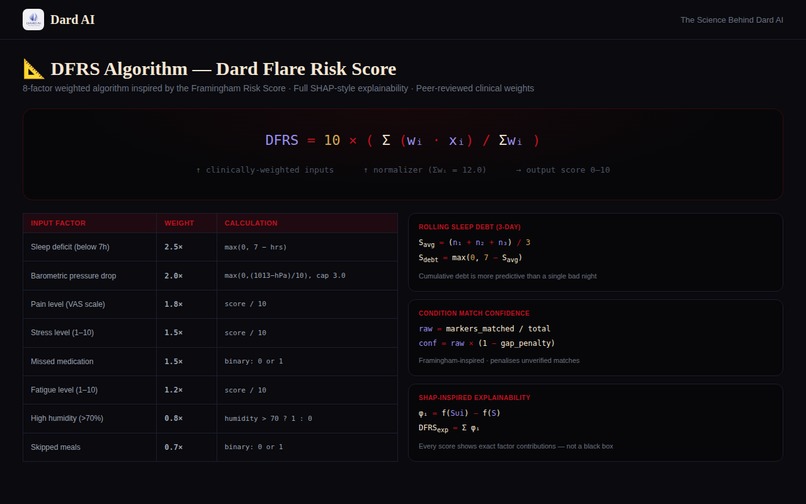Click the Dard AI brand name
806x504 pixels.
[x=72, y=20]
